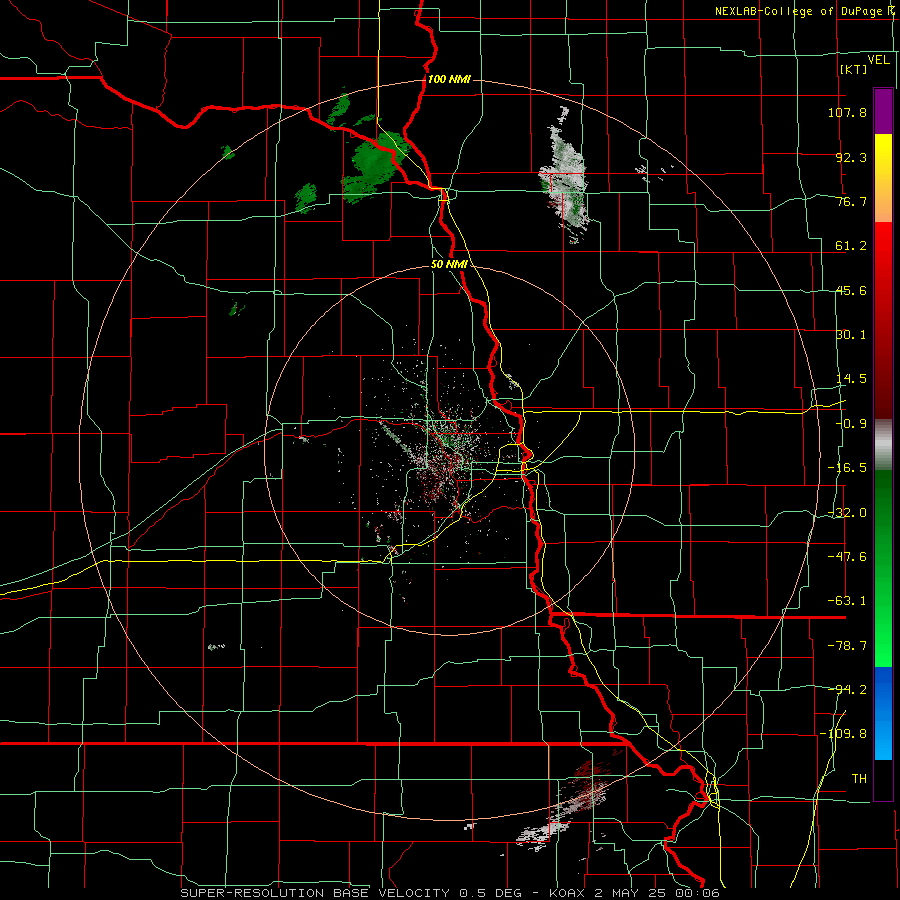Image resolution: width=900 pixels, height=900 pixels.
Task: Select the -94.2 legend value
Action: point(847,689)
